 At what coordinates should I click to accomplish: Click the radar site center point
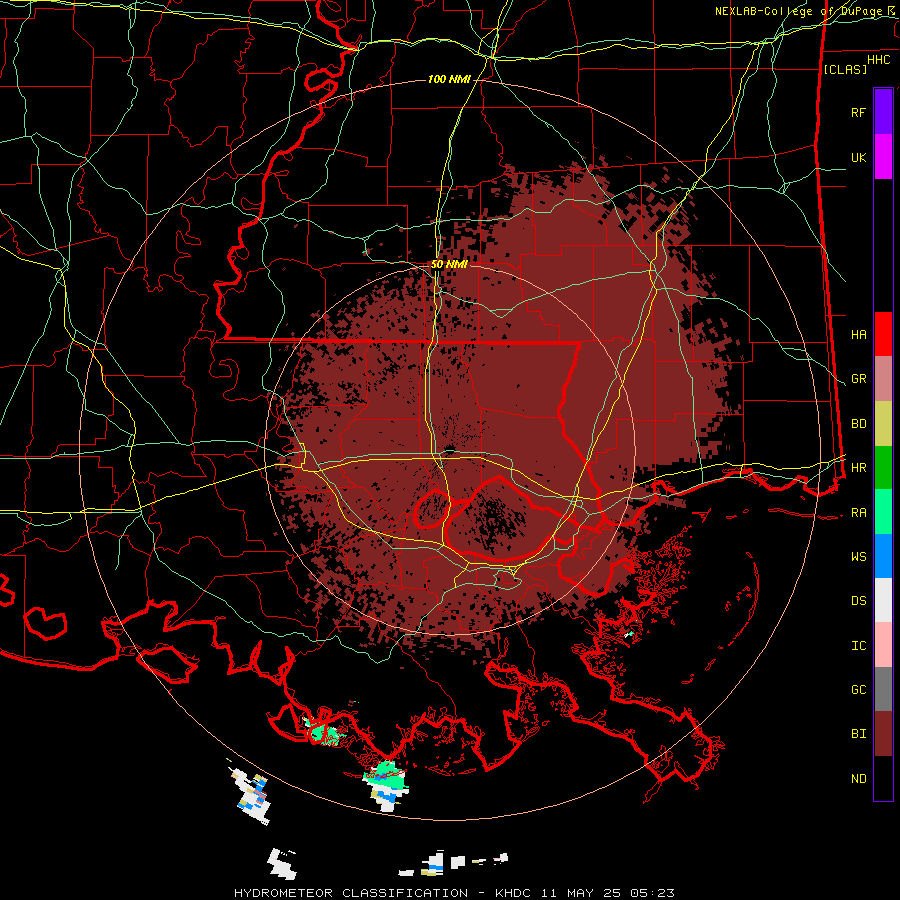449,450
